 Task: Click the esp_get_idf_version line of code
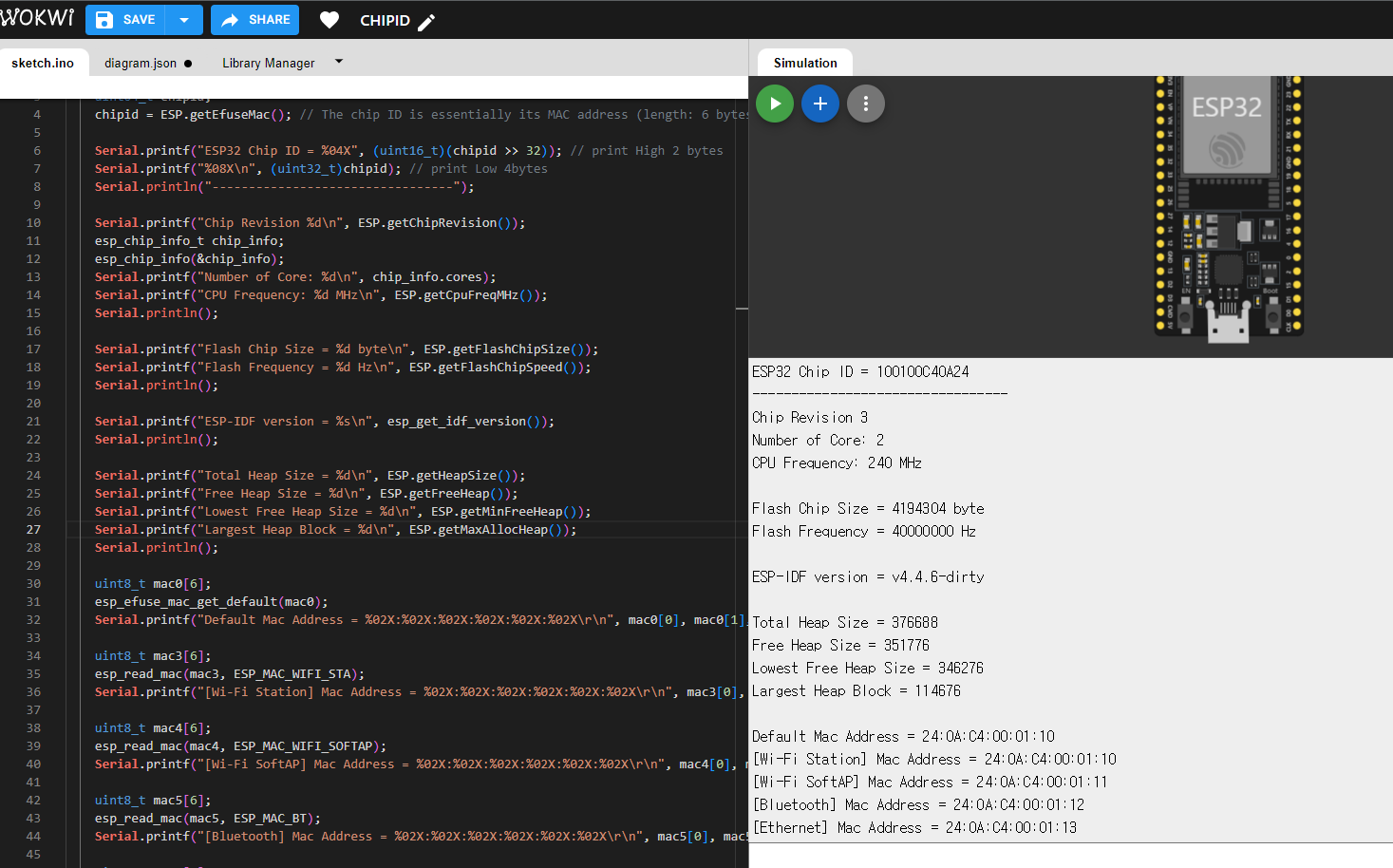click(x=325, y=422)
